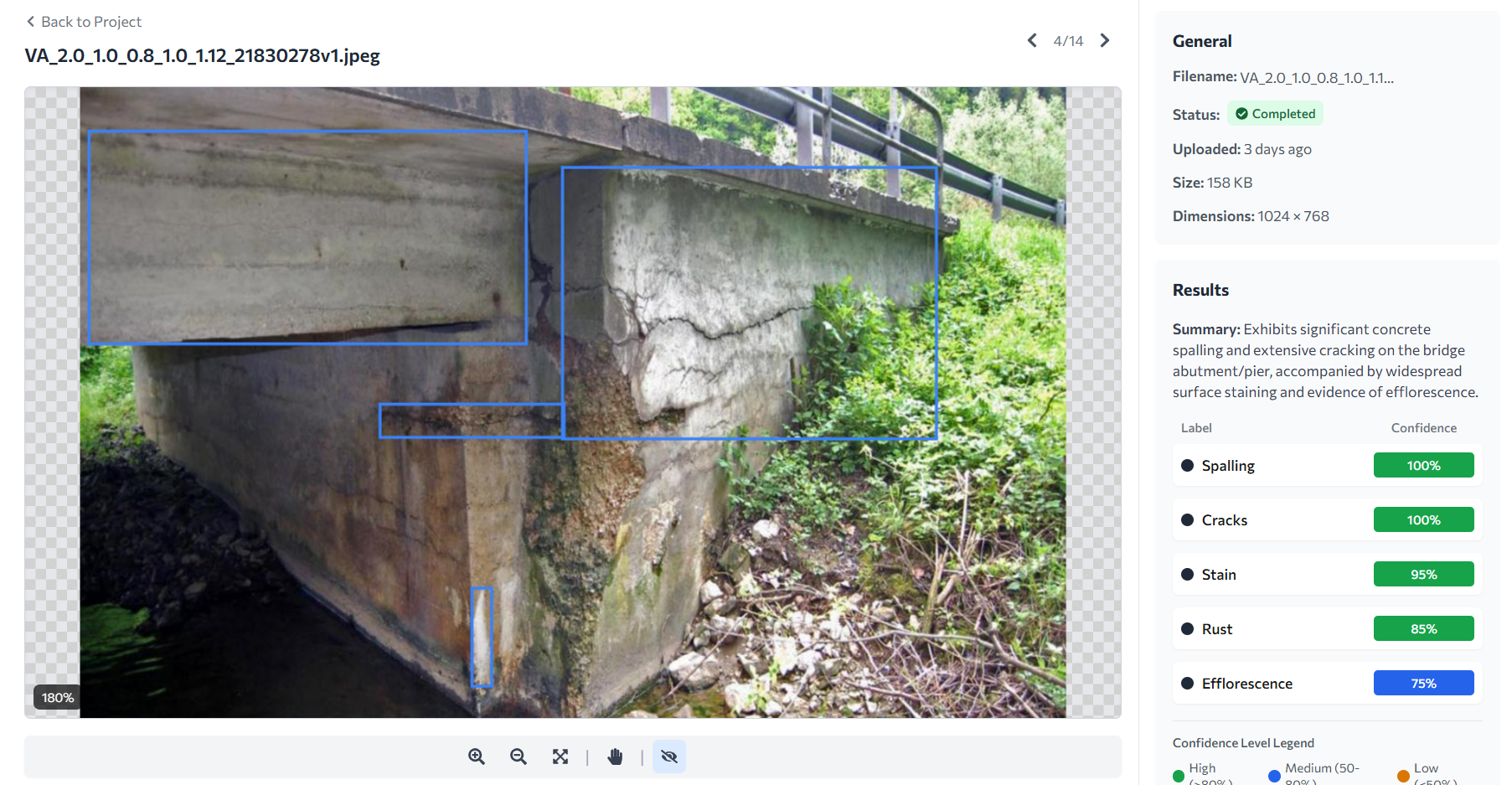Select the large bounding box on the abutment
Screen dimensions: 1512x785
tap(750, 302)
